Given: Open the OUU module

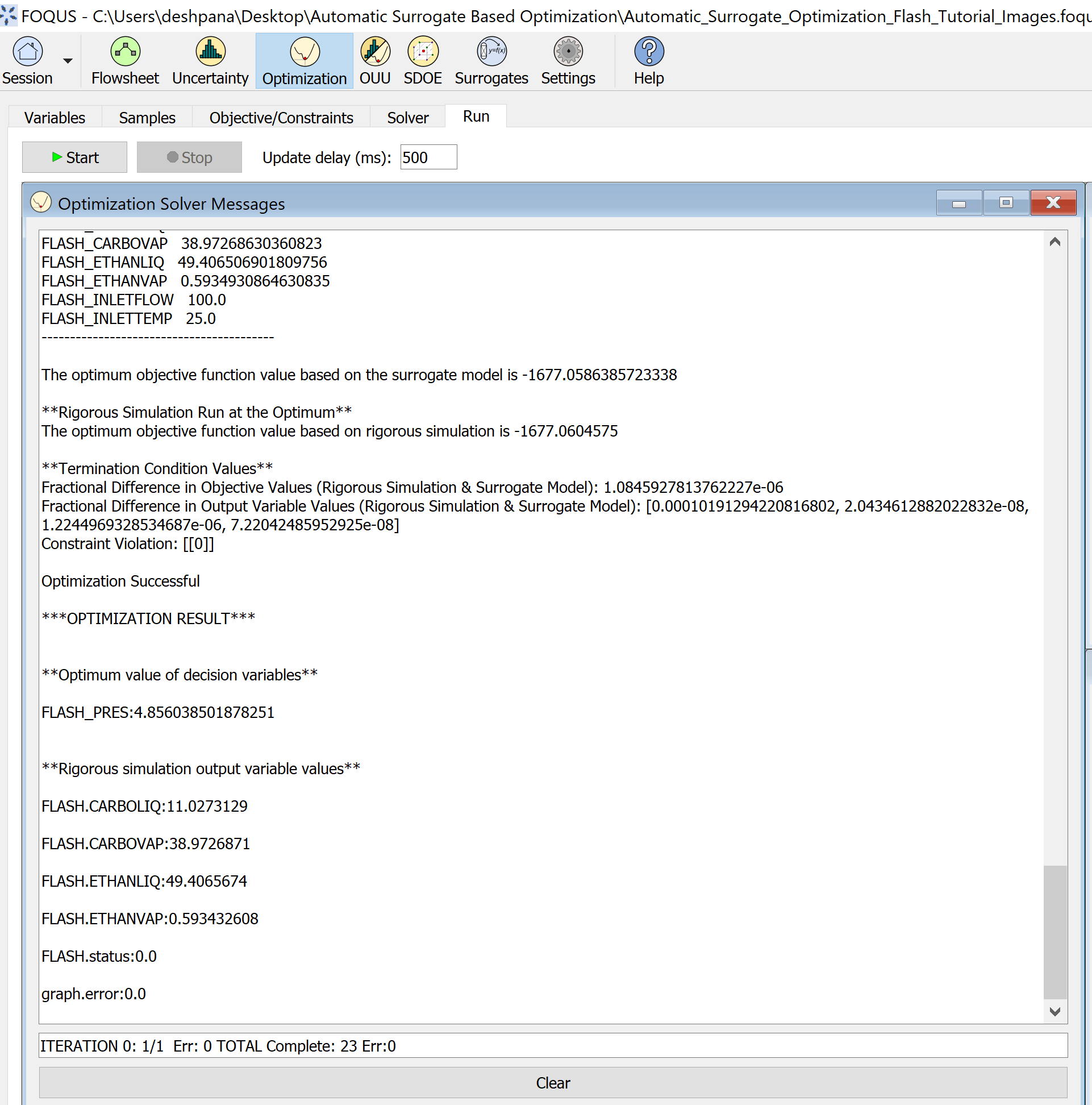Looking at the screenshot, I should point(374,61).
